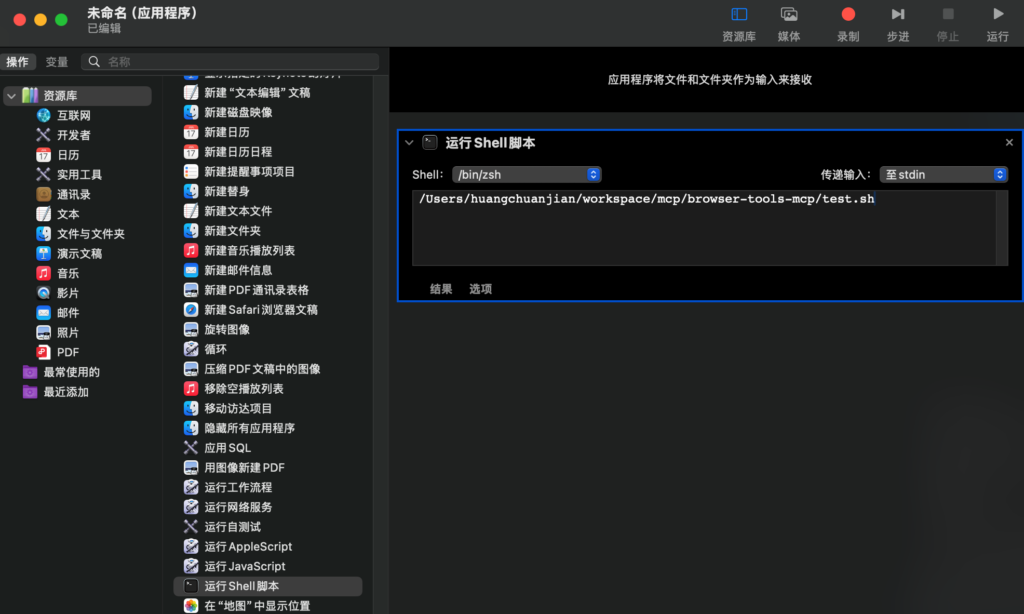Open the Shell /bin/zsh dropdown
Viewport: 1024px width, 614px height.
point(526,174)
